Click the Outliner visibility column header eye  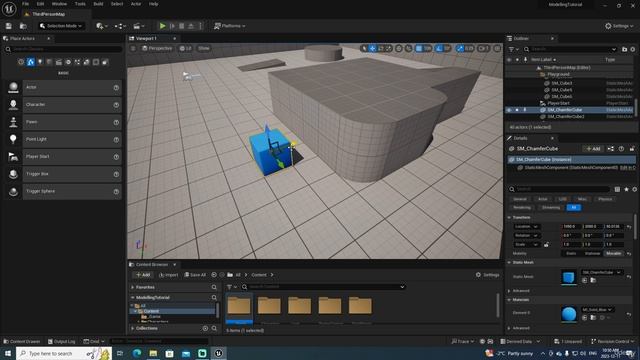(509, 60)
